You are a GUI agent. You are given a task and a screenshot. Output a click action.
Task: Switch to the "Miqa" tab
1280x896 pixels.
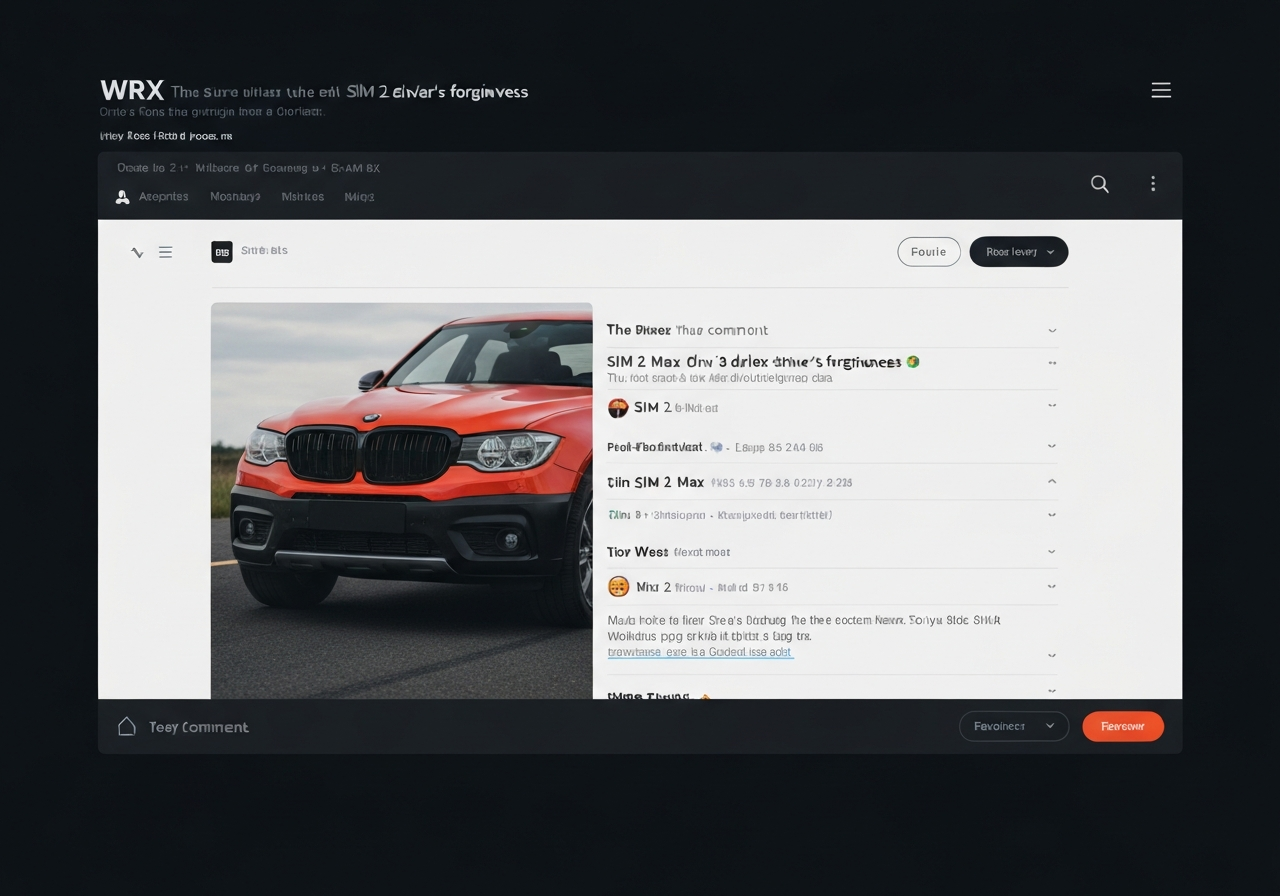[359, 197]
